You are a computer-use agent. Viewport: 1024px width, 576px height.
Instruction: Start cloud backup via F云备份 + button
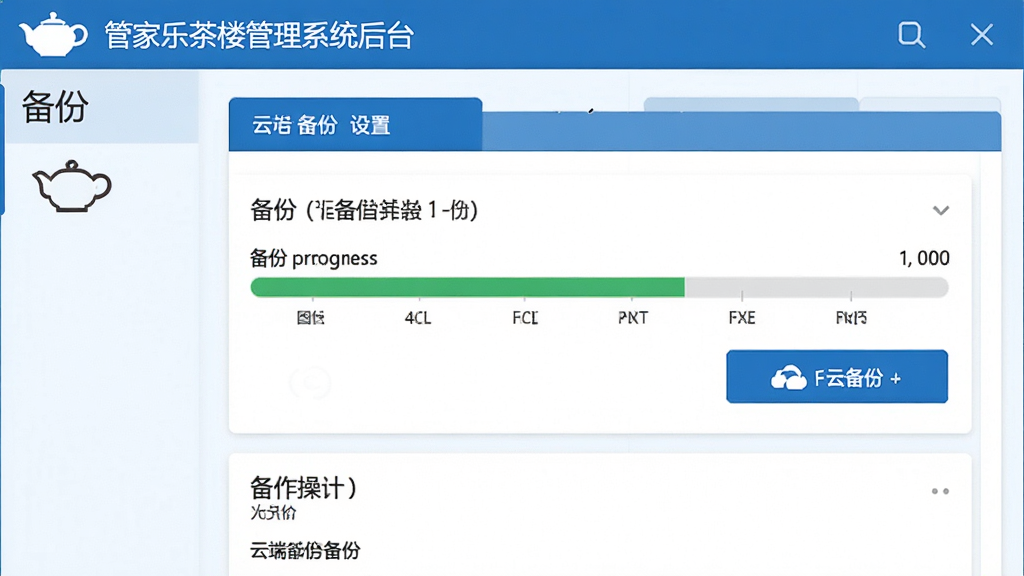837,377
